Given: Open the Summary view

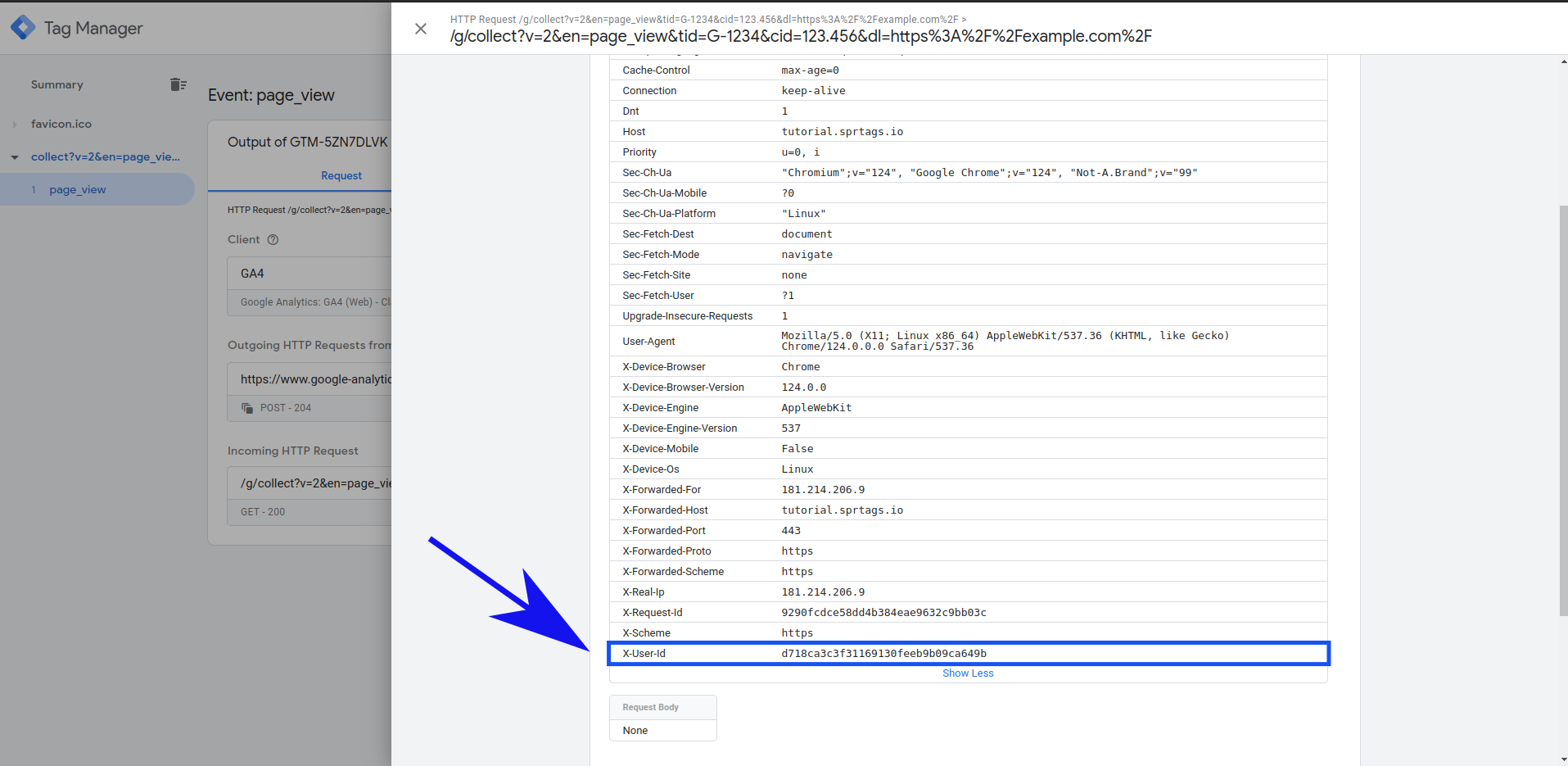Looking at the screenshot, I should pos(56,84).
